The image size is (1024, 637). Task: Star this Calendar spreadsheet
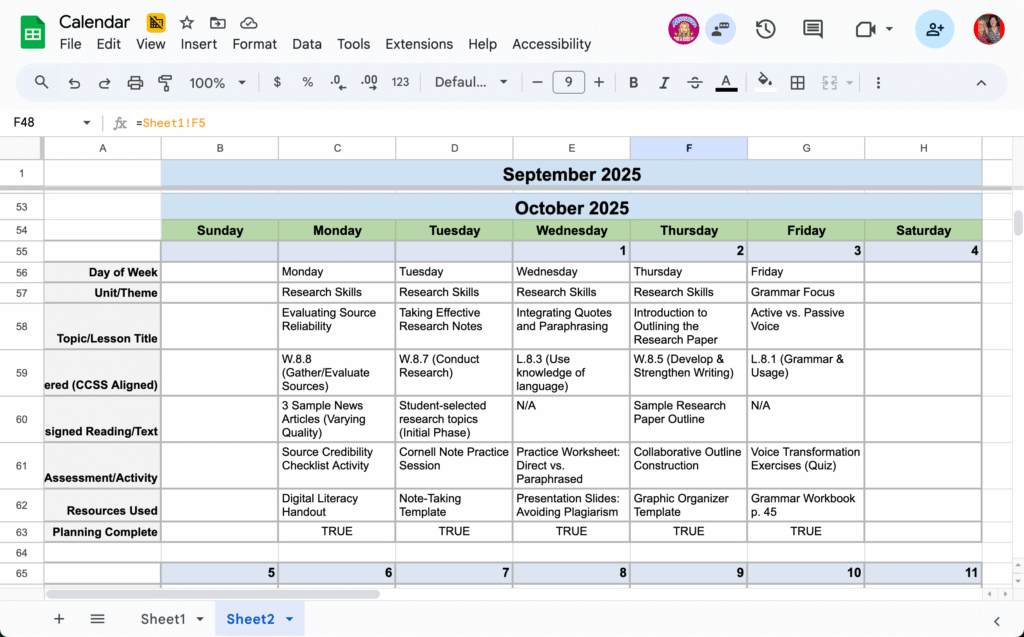point(187,22)
